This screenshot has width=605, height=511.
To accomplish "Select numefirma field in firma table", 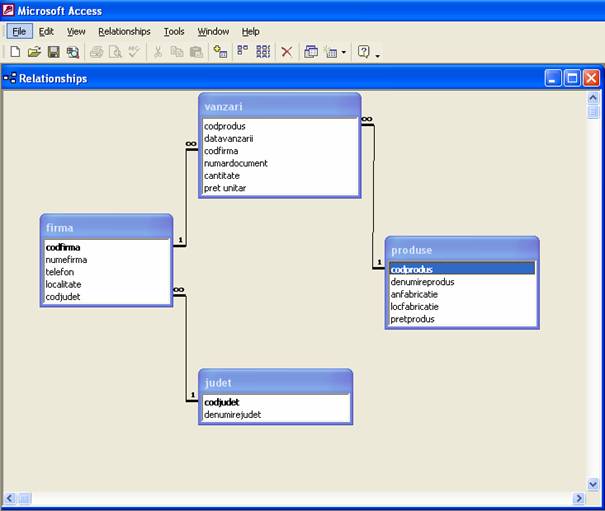I will pyautogui.click(x=66, y=260).
